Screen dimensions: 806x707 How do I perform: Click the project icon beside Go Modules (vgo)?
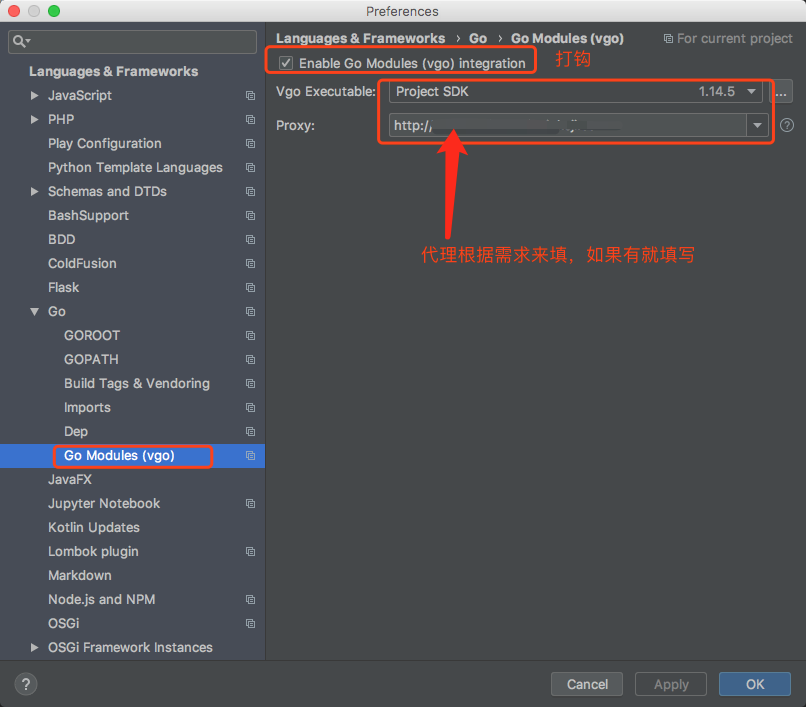click(x=250, y=456)
